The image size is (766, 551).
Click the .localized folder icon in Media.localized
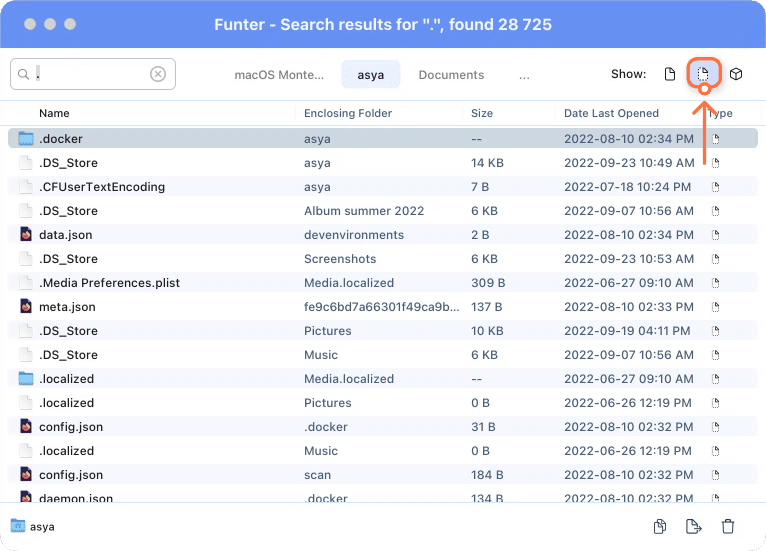click(x=26, y=379)
